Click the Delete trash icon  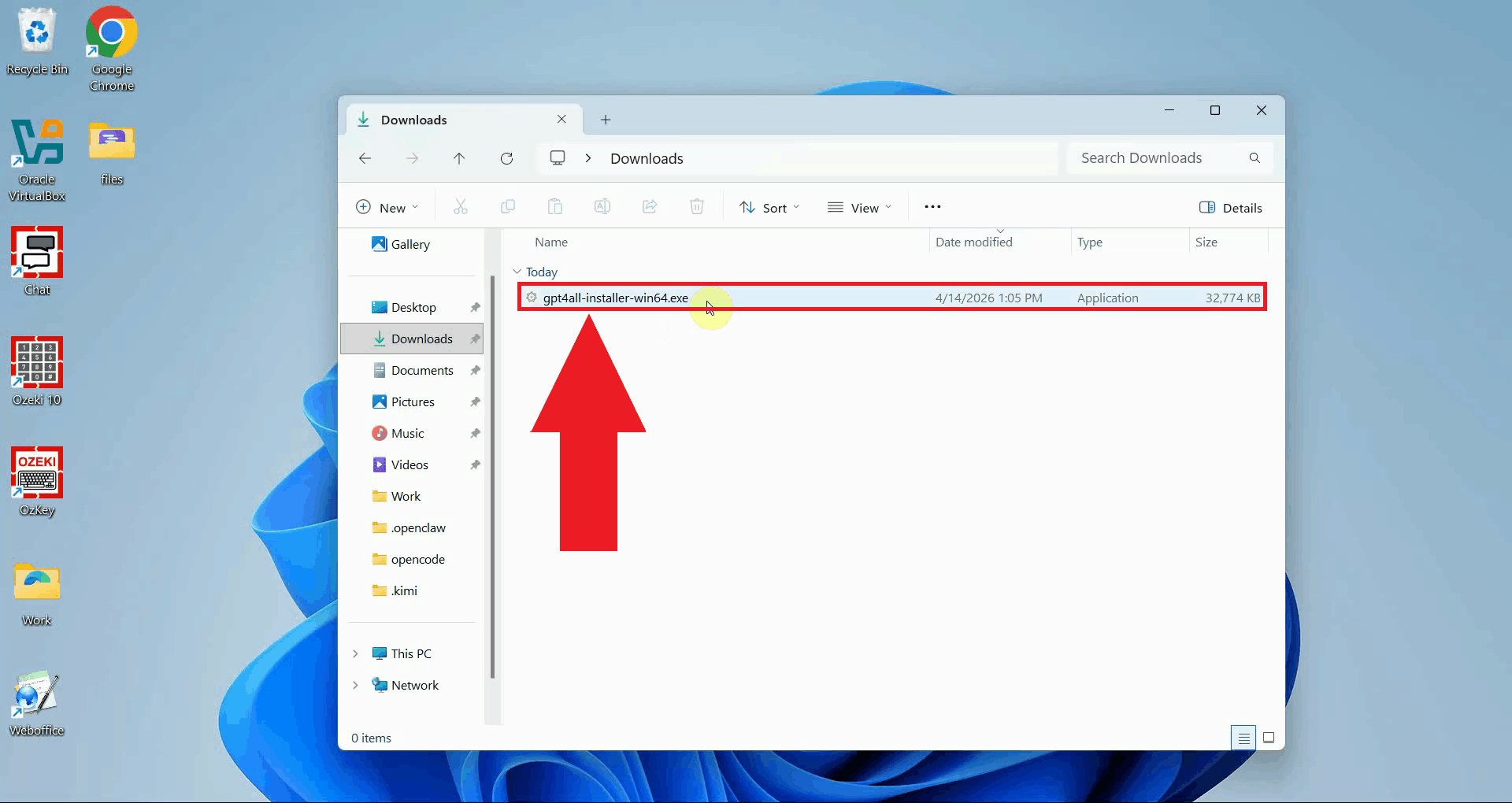coord(697,207)
